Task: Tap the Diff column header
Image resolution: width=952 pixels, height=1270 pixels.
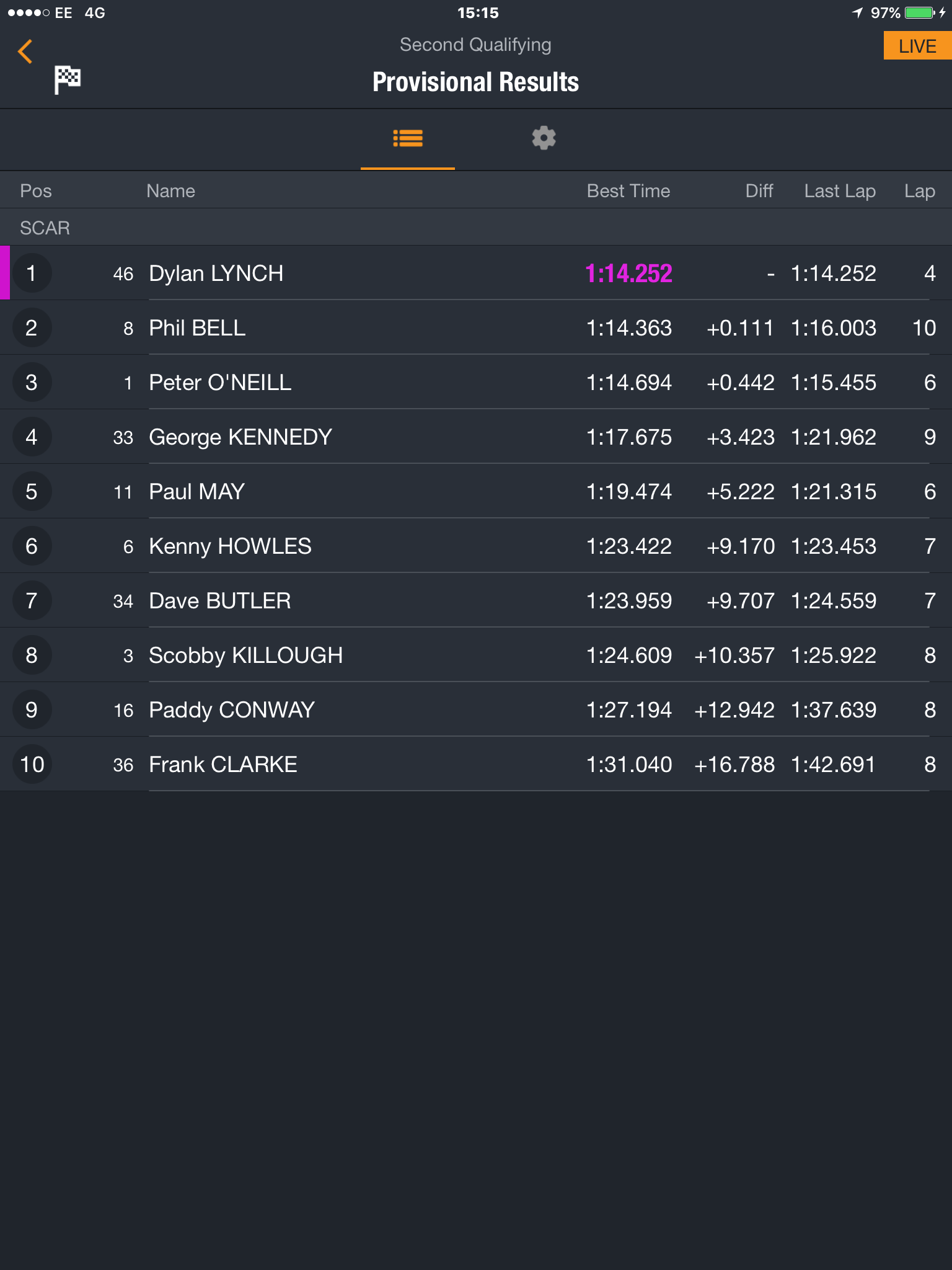Action: (759, 191)
